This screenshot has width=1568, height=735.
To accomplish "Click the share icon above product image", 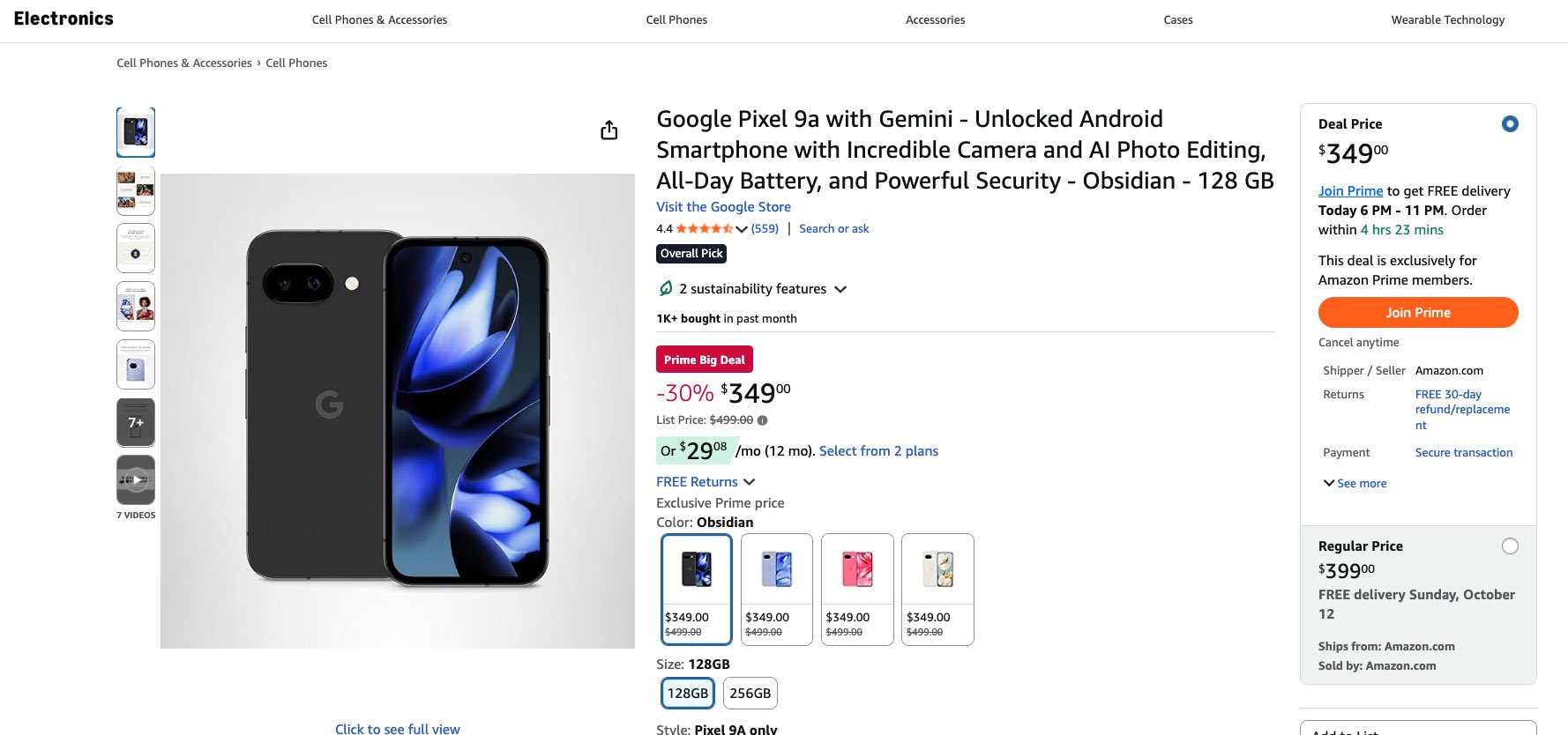I will (609, 130).
